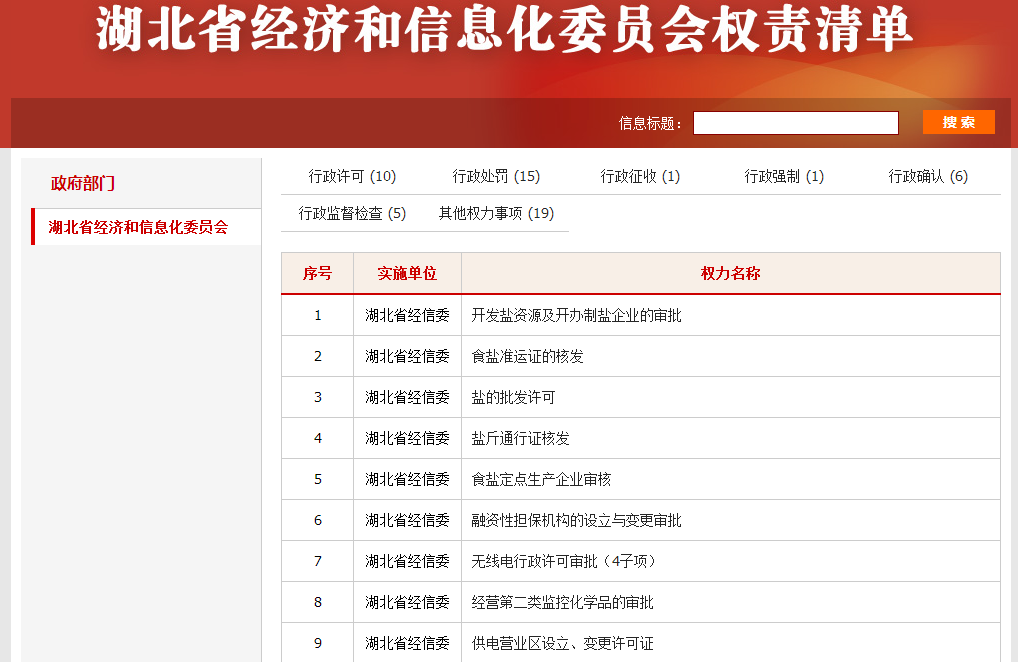View 经营第二类监控化学品的审批 item

click(x=562, y=602)
